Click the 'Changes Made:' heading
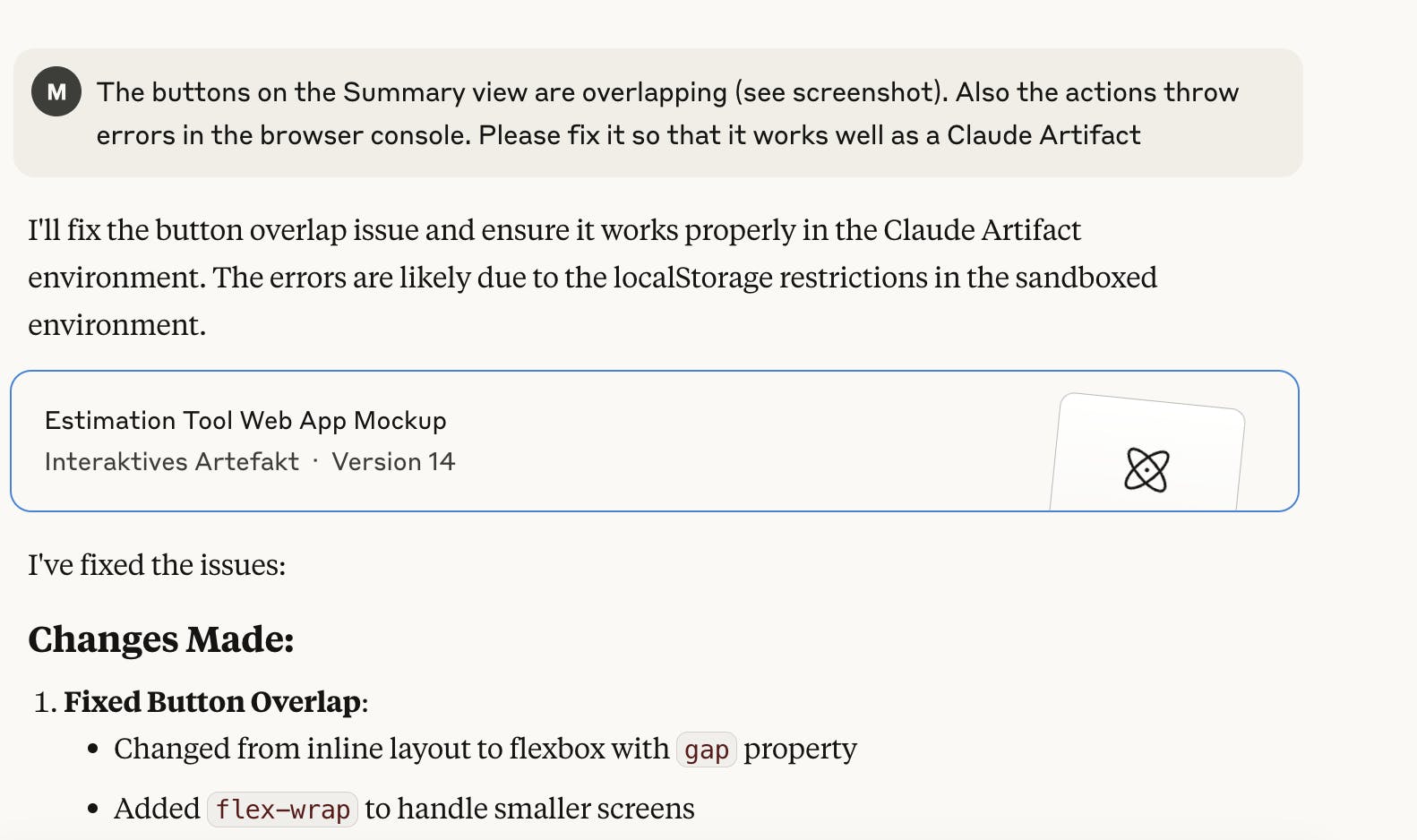The image size is (1417, 840). pos(161,639)
